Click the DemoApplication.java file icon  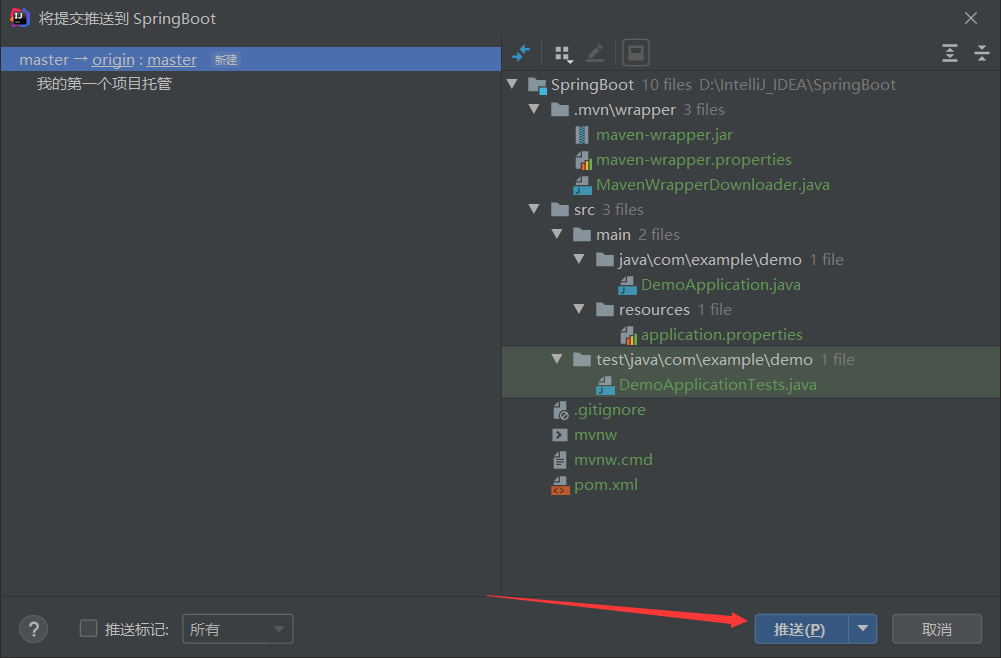coord(628,285)
